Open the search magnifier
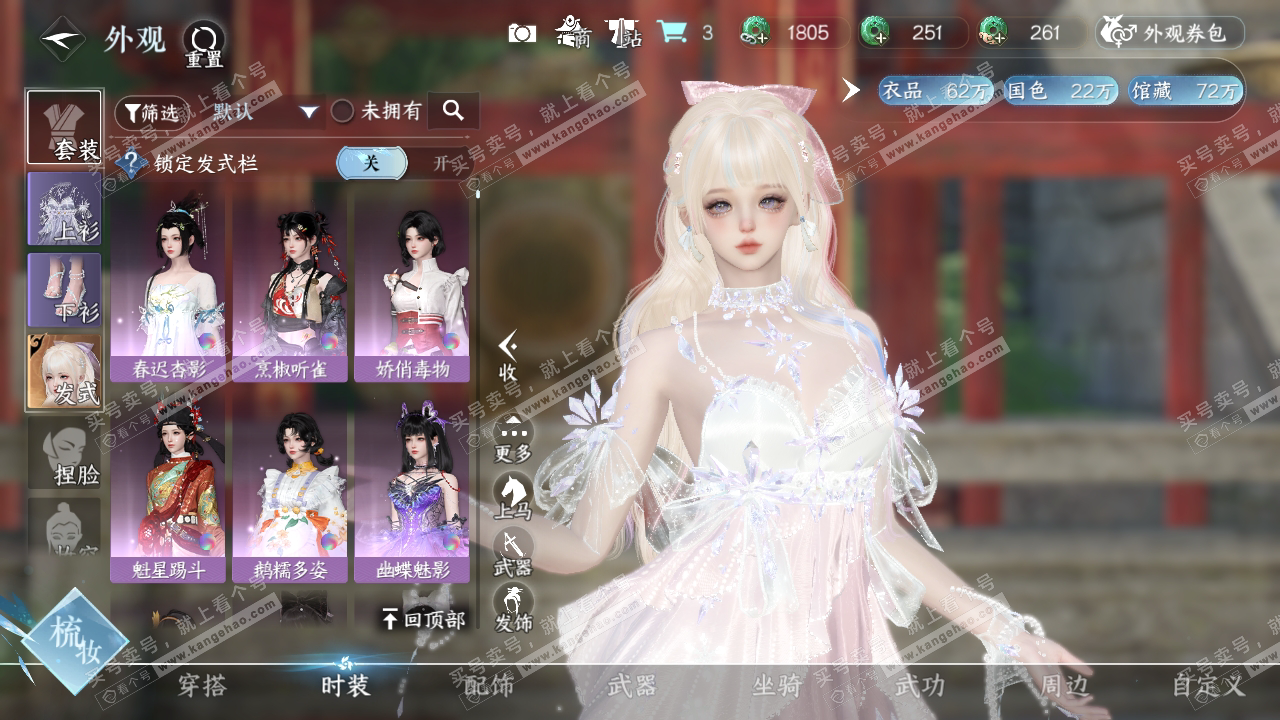 (453, 111)
